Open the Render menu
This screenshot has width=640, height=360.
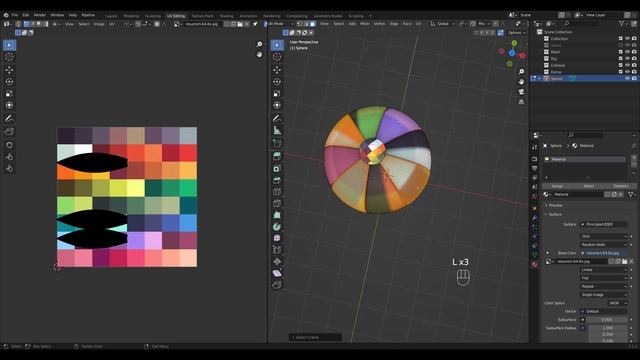click(x=40, y=15)
